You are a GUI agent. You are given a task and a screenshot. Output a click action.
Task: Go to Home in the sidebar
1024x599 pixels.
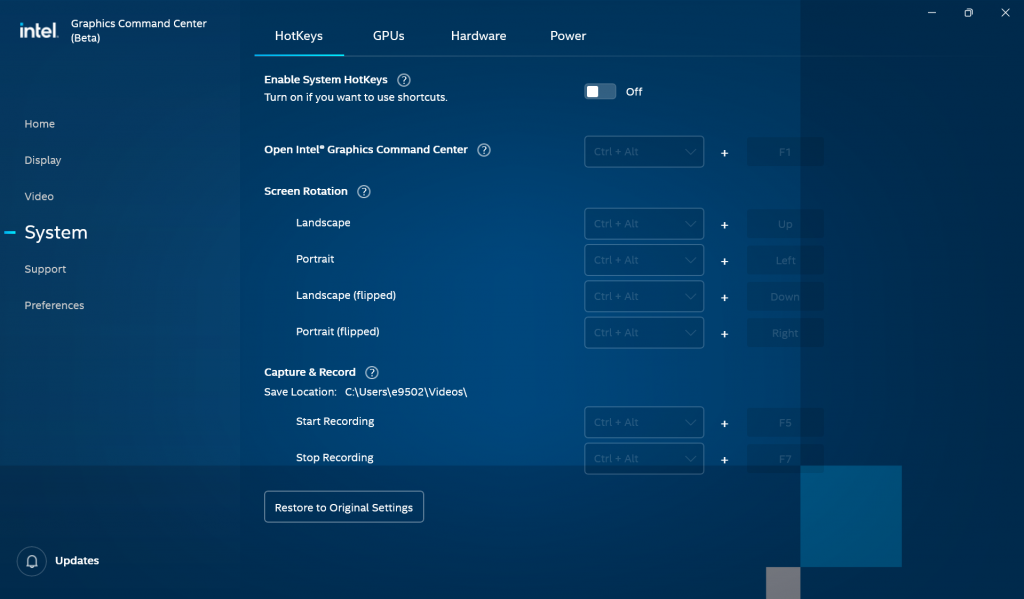[x=39, y=123]
